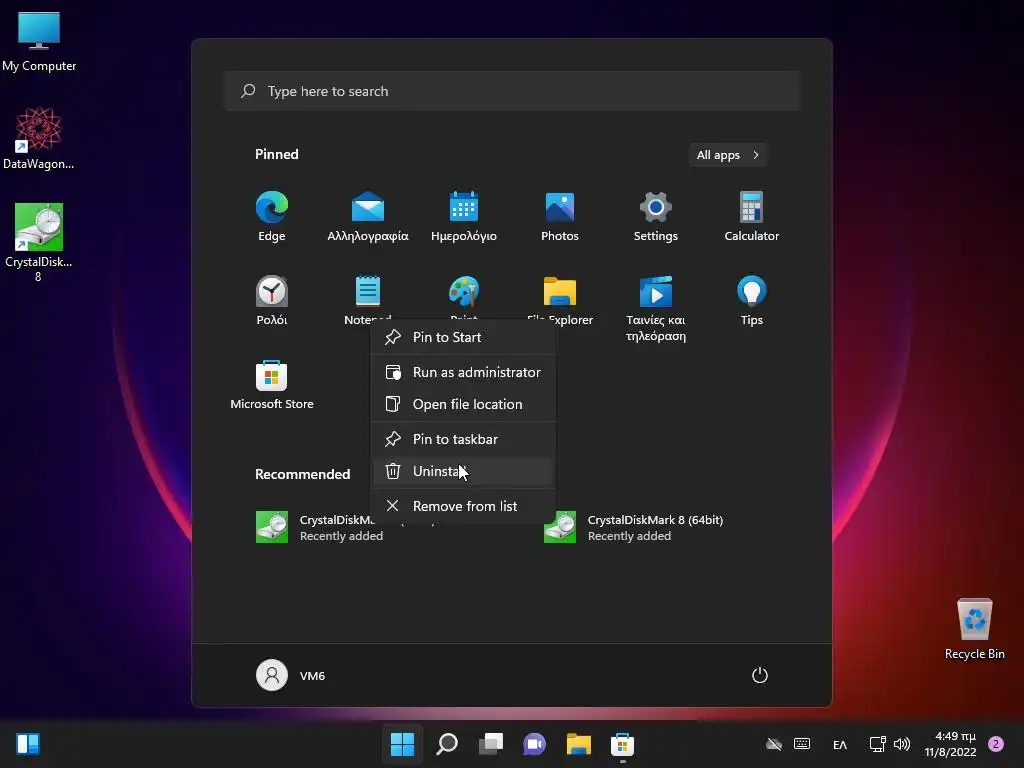Screen dimensions: 1024x768
Task: Open Chat app on taskbar
Action: (534, 744)
